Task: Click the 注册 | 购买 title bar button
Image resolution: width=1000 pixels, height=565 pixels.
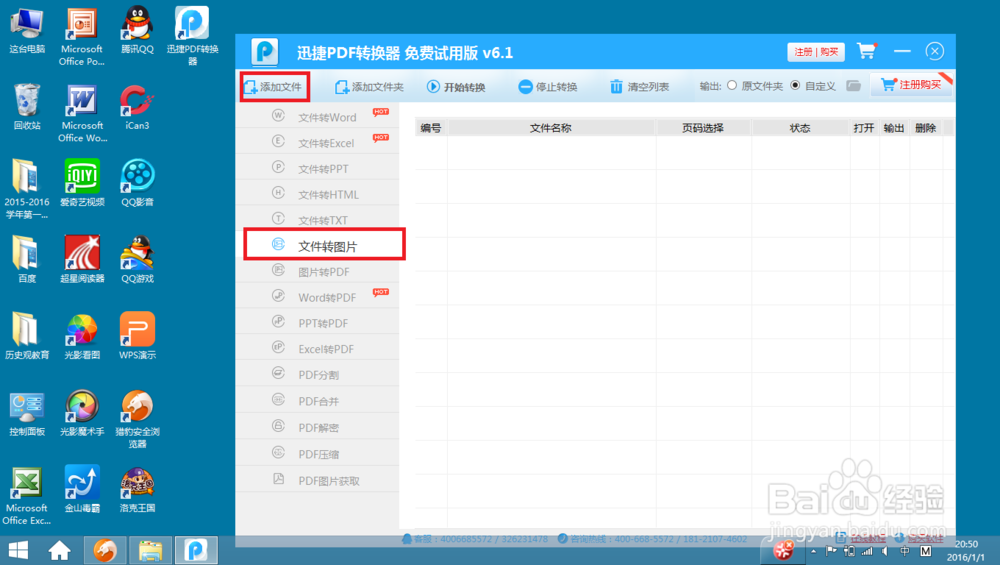Action: 816,52
